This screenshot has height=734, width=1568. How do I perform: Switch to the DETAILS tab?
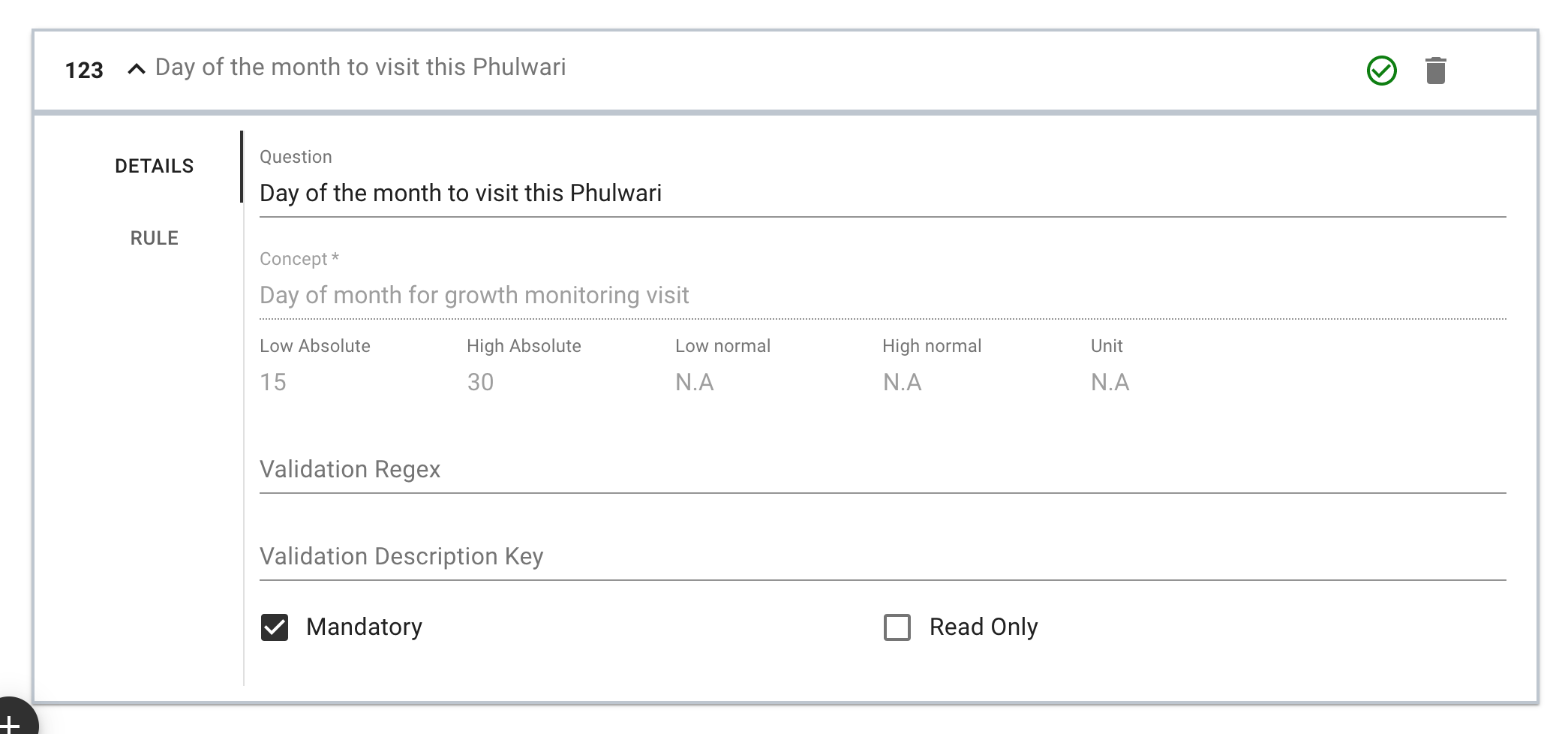pos(154,166)
